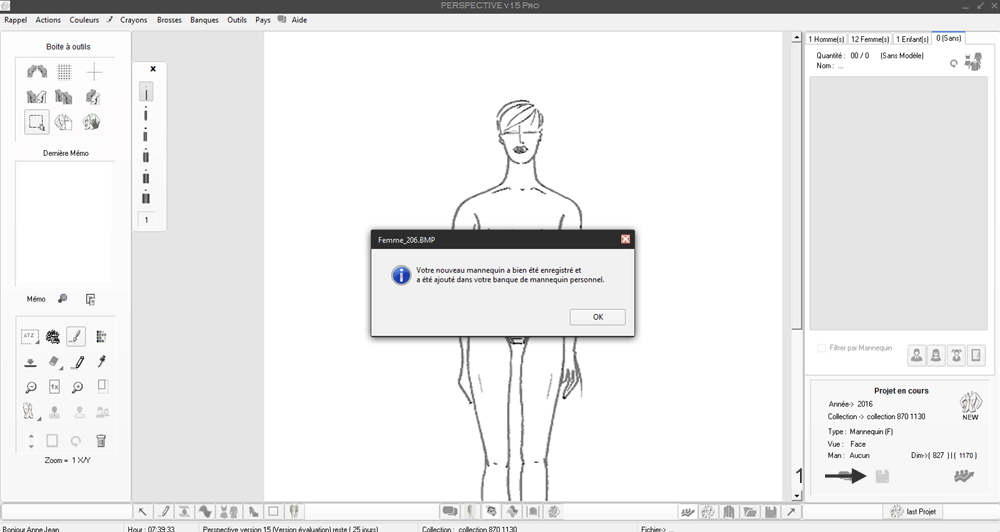Open the 1 Homme(s) mannequin tab
The image size is (1000, 532).
[826, 39]
